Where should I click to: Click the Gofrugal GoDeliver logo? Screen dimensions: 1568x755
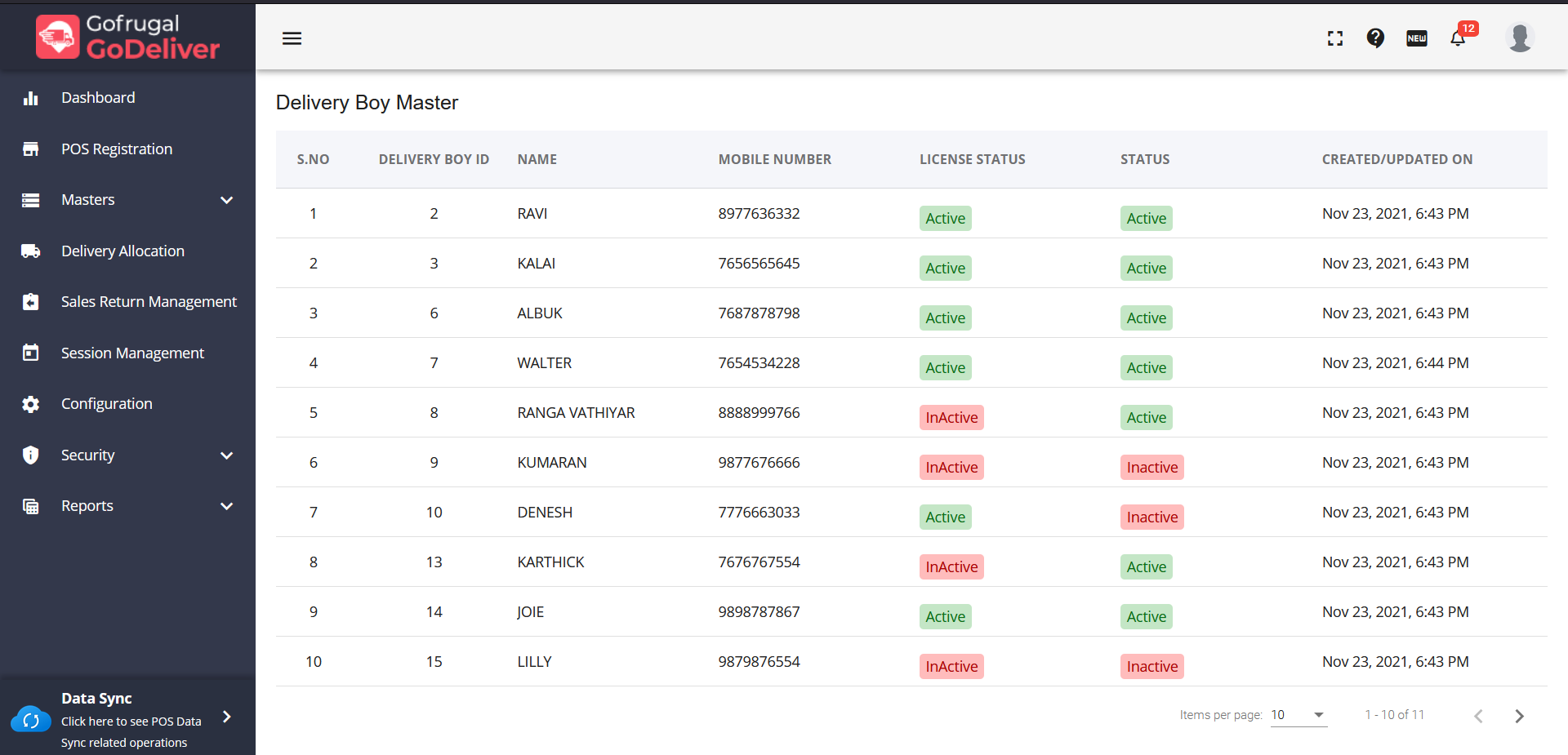pyautogui.click(x=128, y=38)
